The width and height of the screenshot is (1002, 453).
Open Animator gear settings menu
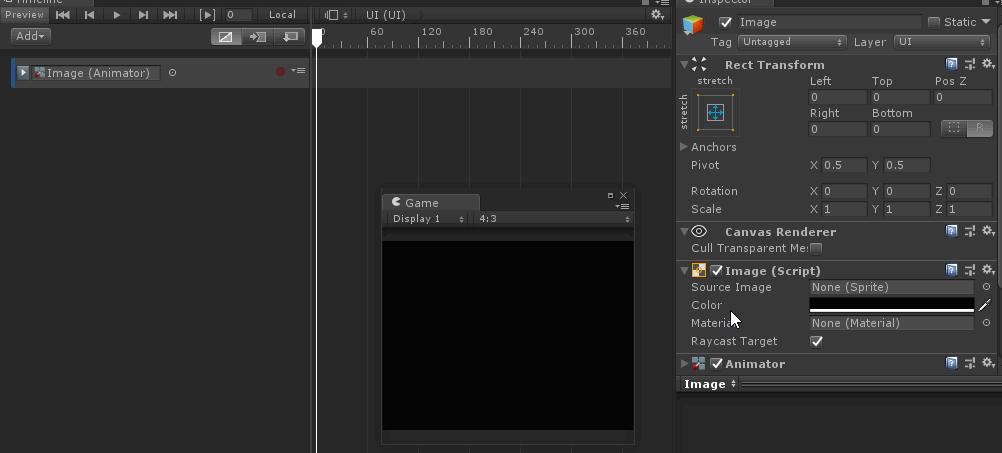tap(989, 363)
